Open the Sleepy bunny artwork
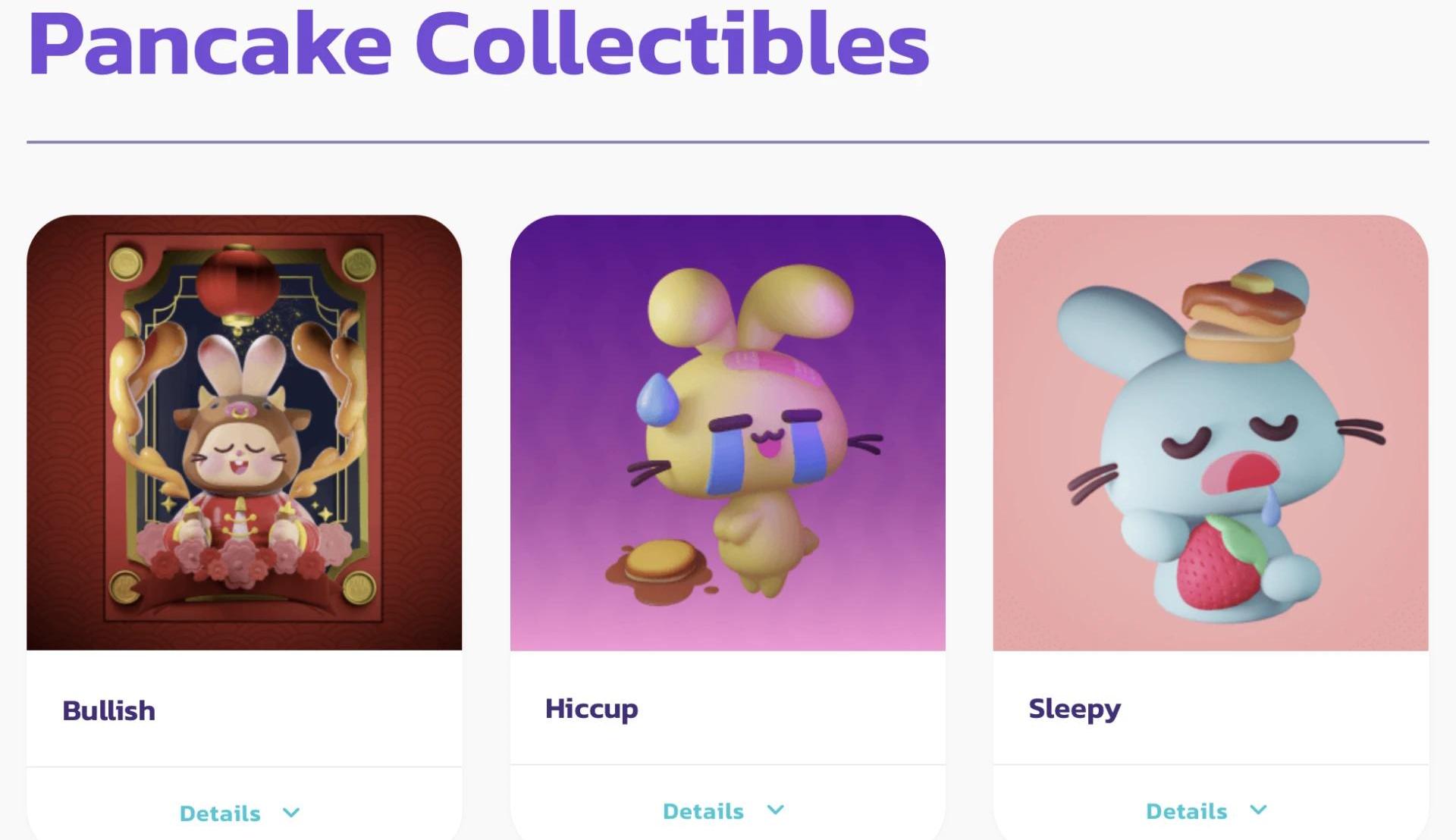Image resolution: width=1456 pixels, height=840 pixels. 1210,432
